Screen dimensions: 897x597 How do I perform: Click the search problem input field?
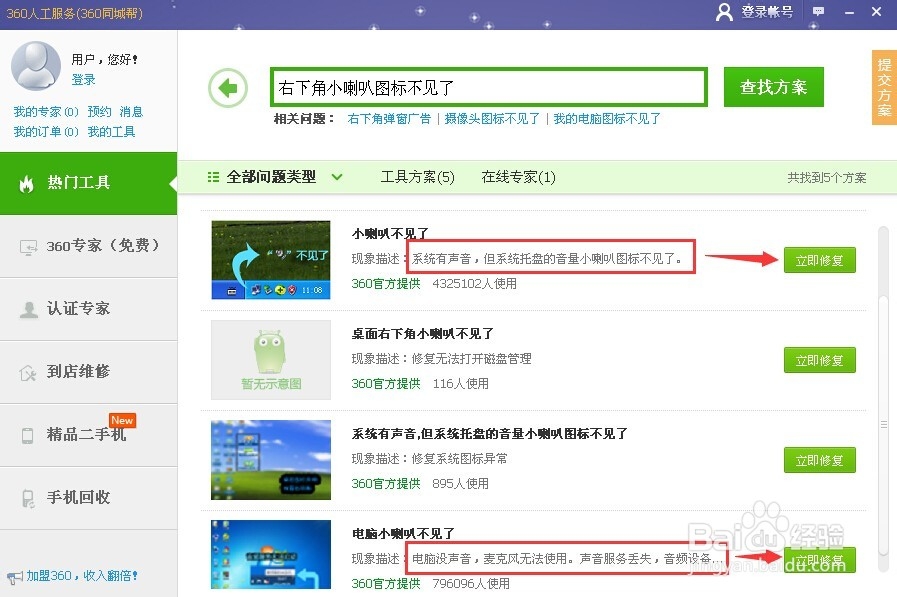tap(489, 87)
